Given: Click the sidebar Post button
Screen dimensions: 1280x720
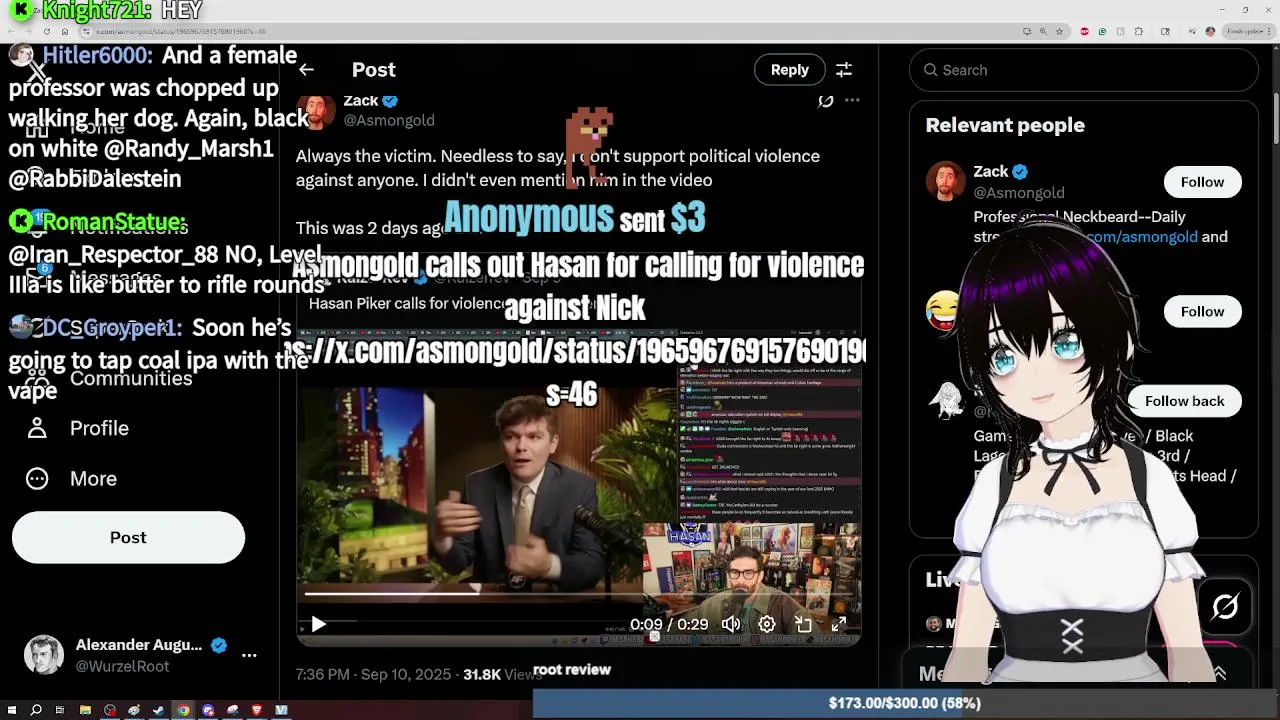Looking at the screenshot, I should coord(128,538).
